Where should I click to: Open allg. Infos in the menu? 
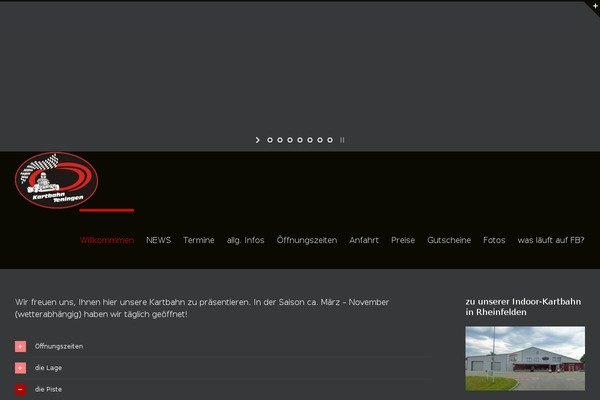click(x=246, y=240)
